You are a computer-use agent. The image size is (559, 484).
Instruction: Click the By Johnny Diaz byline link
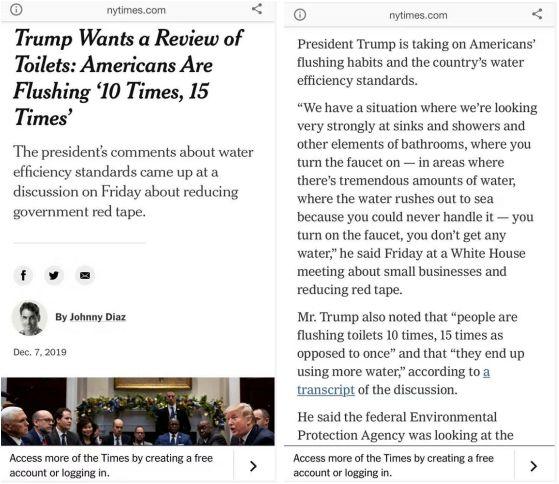91,317
